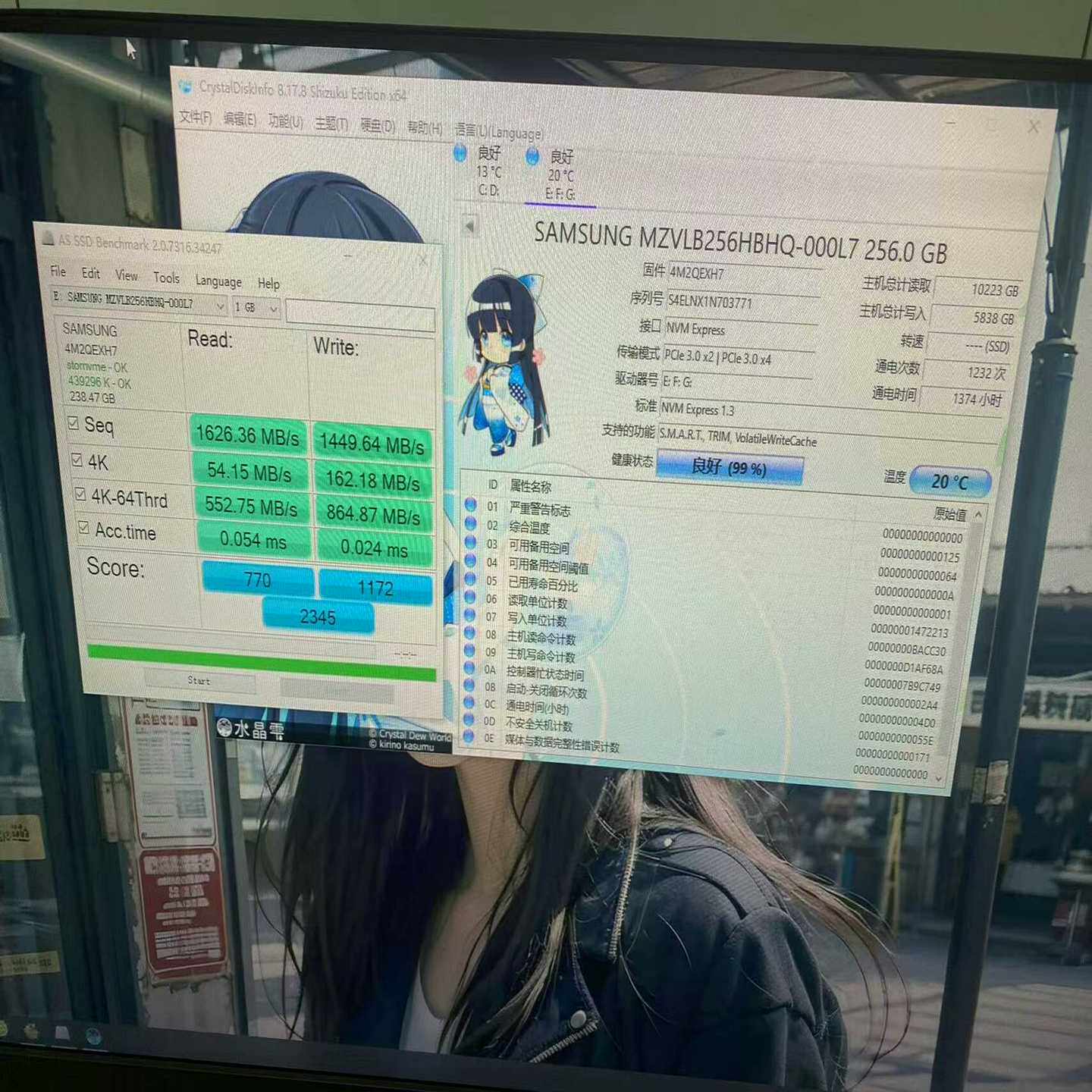Click the status circle for attribute 0B 启动-关闭循环次数
The width and height of the screenshot is (1092, 1092).
pos(469,686)
